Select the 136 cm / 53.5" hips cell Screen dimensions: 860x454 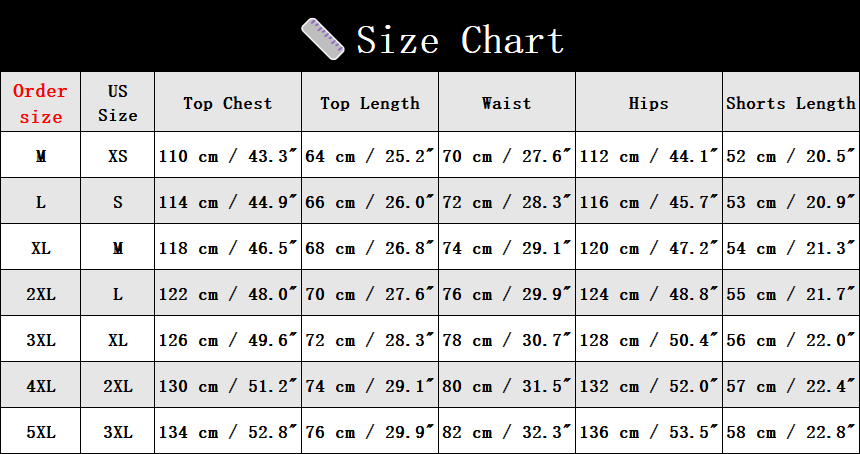click(x=649, y=432)
